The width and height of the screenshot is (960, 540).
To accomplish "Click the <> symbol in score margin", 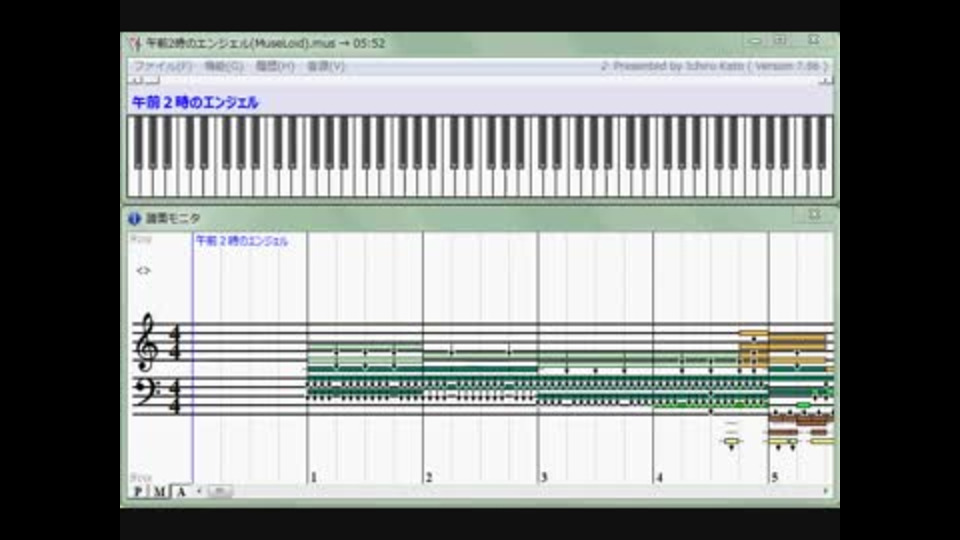I will click(x=143, y=271).
